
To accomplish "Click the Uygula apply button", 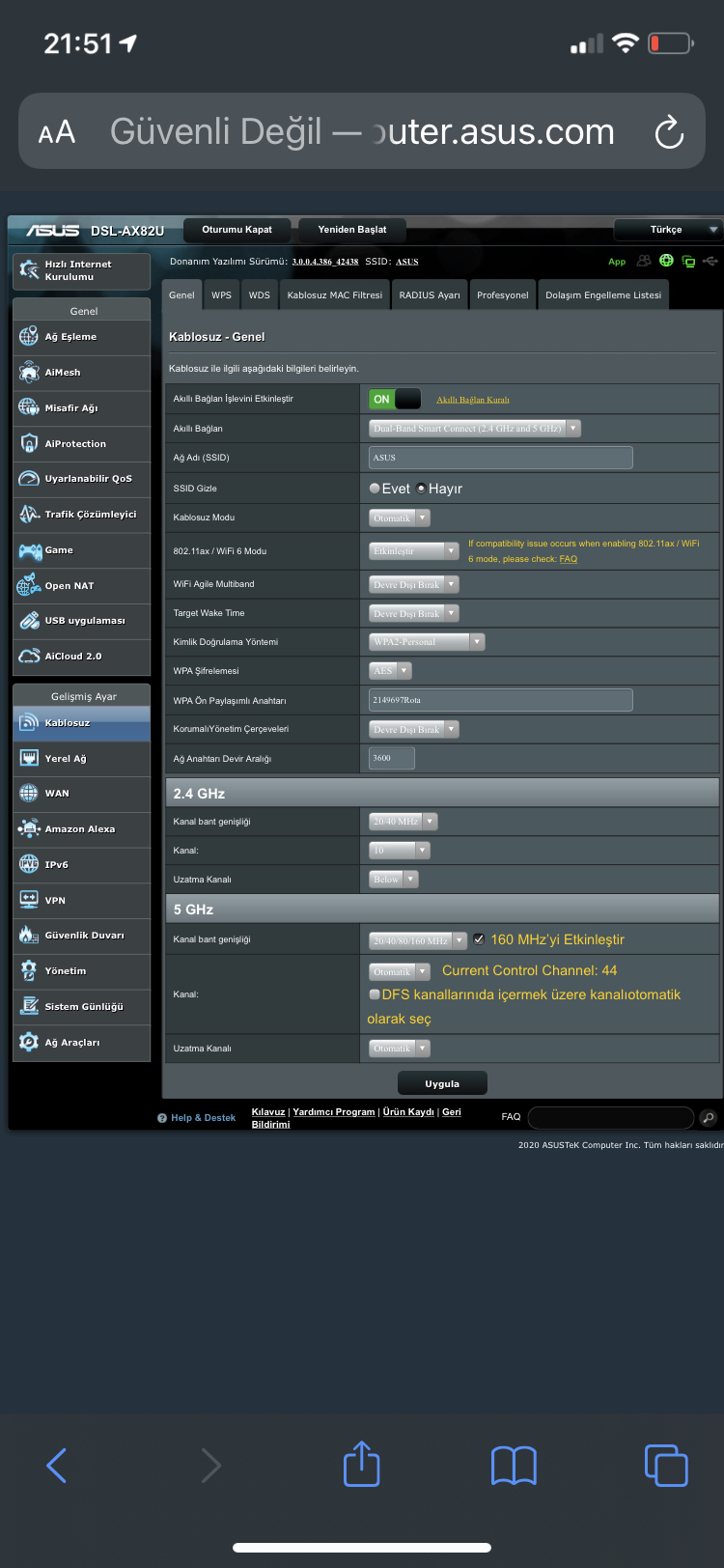I will click(442, 1083).
